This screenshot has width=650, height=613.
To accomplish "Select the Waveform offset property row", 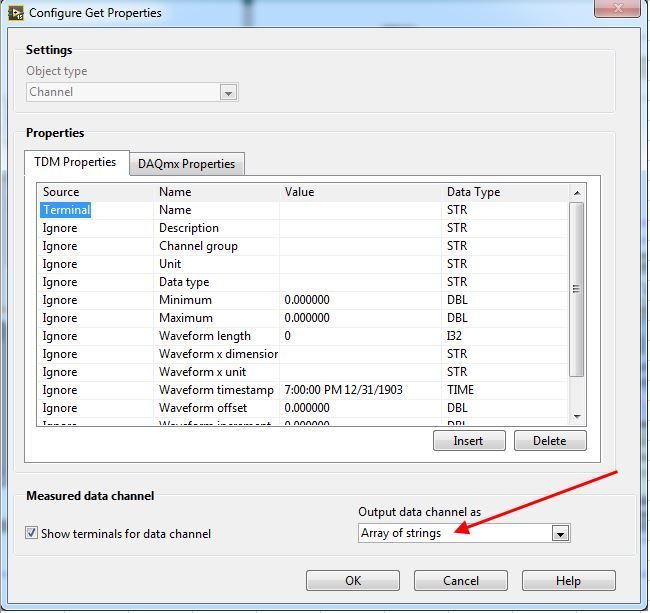I will (x=303, y=408).
